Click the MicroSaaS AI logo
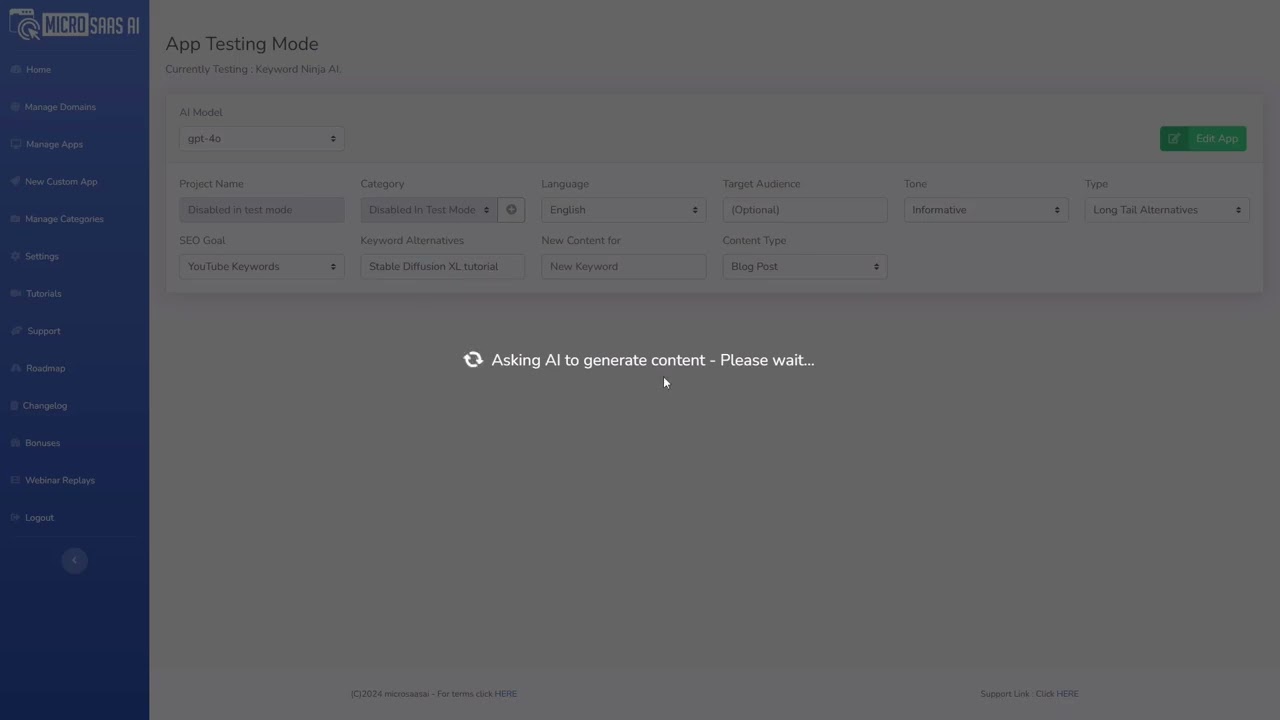Screen dimensions: 1280x720 pyautogui.click(x=74, y=25)
